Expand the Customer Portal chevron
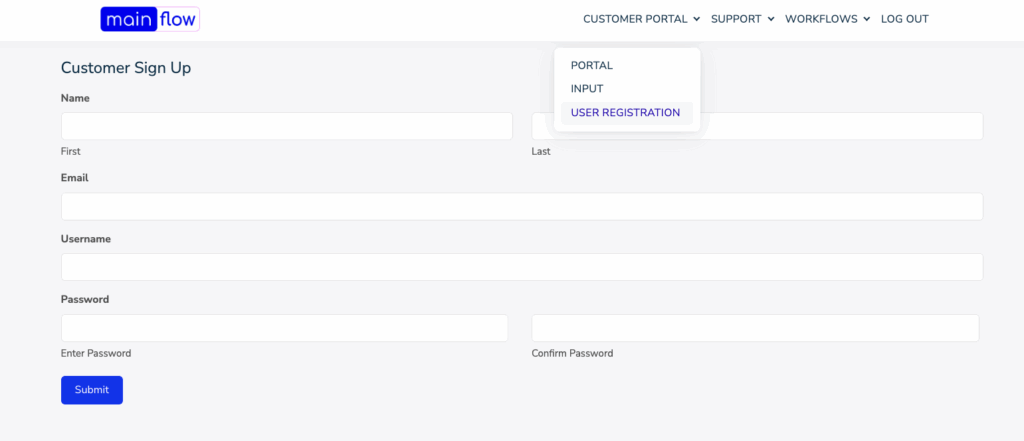1024x441 pixels. pos(696,20)
